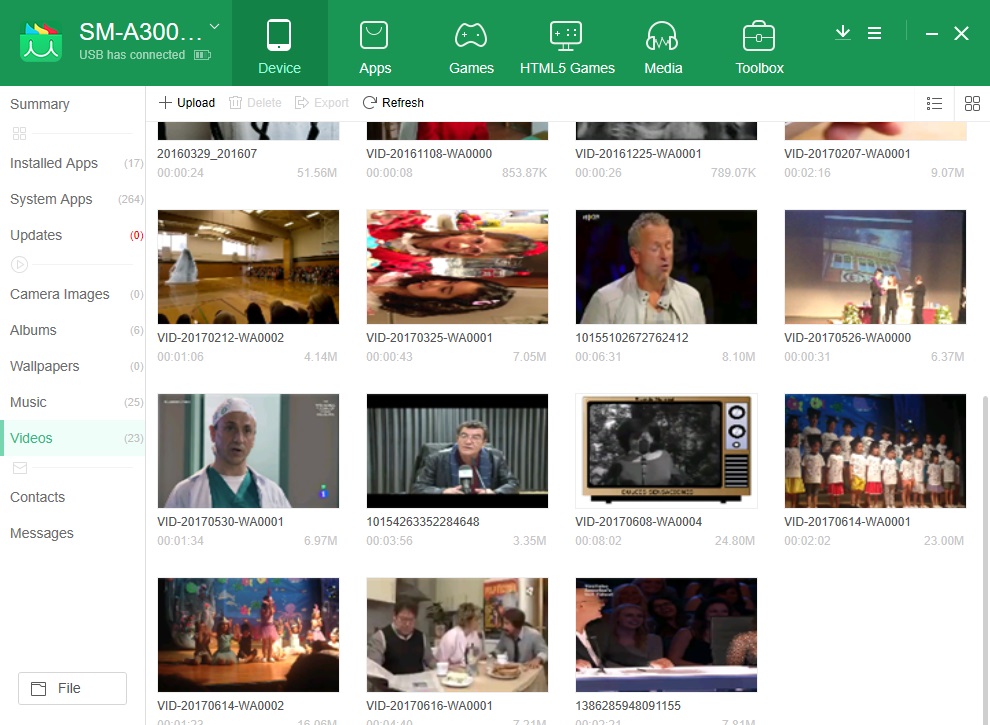The height and width of the screenshot is (725, 990).
Task: Open Installed Apps in sidebar
Action: click(54, 163)
